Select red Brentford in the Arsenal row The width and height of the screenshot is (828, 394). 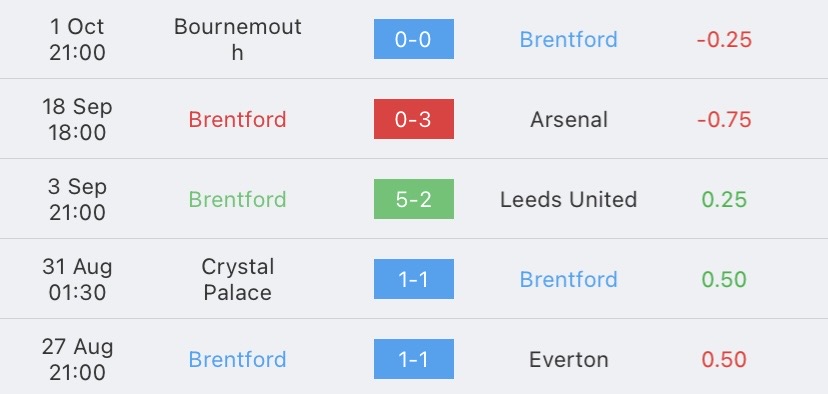(x=238, y=119)
